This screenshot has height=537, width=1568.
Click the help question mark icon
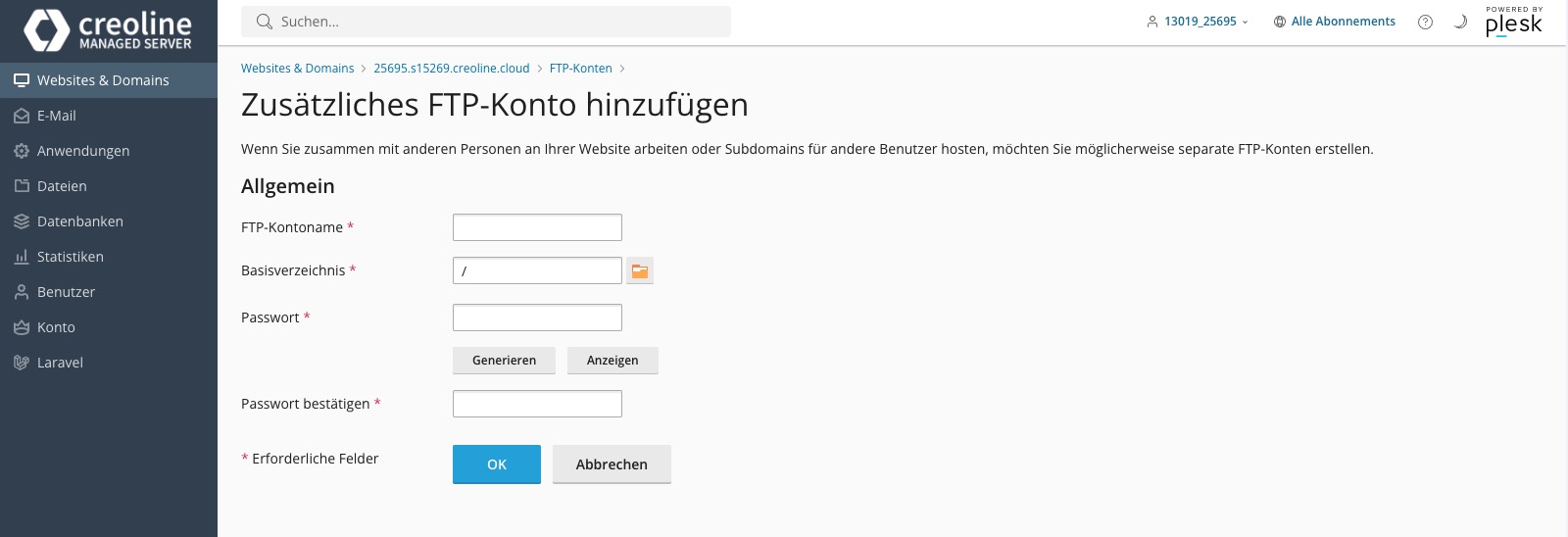coord(1425,22)
